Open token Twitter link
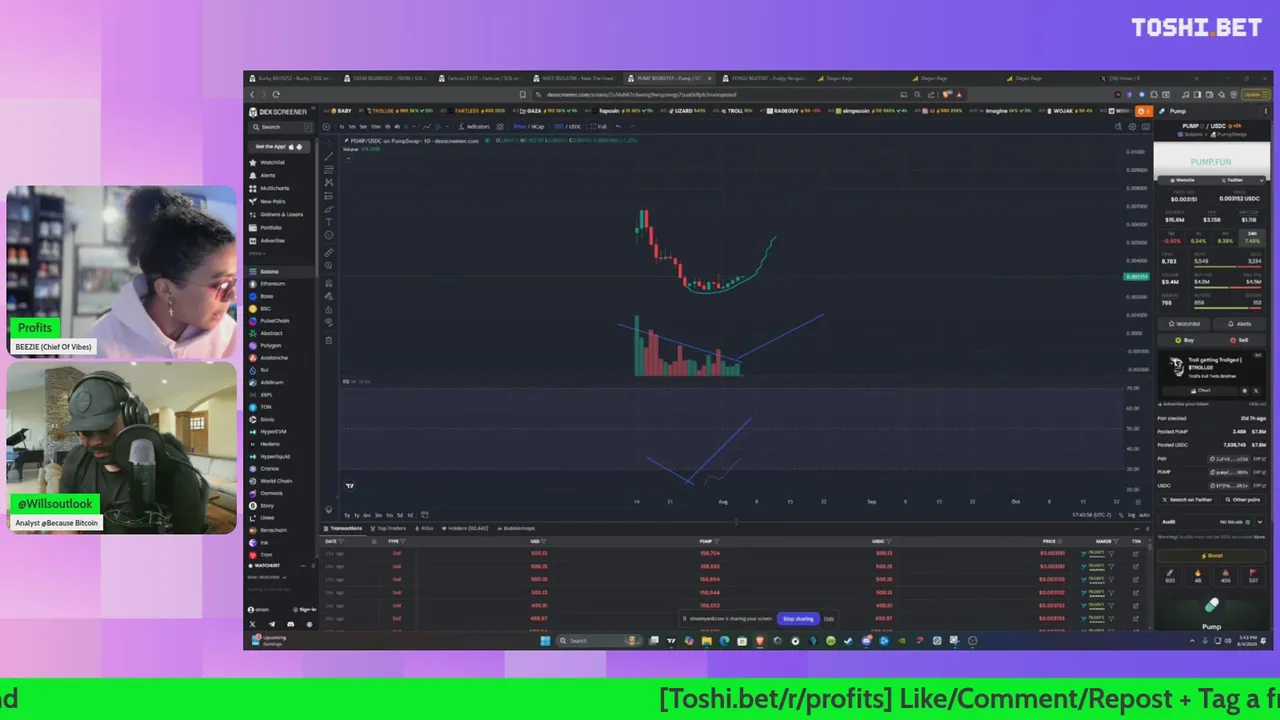Image resolution: width=1280 pixels, height=720 pixels. [x=1232, y=180]
